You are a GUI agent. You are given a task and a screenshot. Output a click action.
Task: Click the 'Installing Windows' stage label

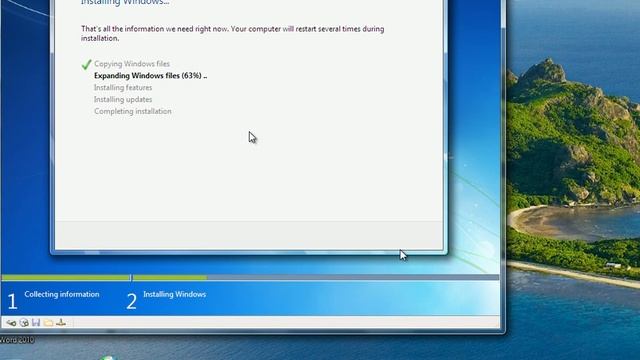(174, 294)
